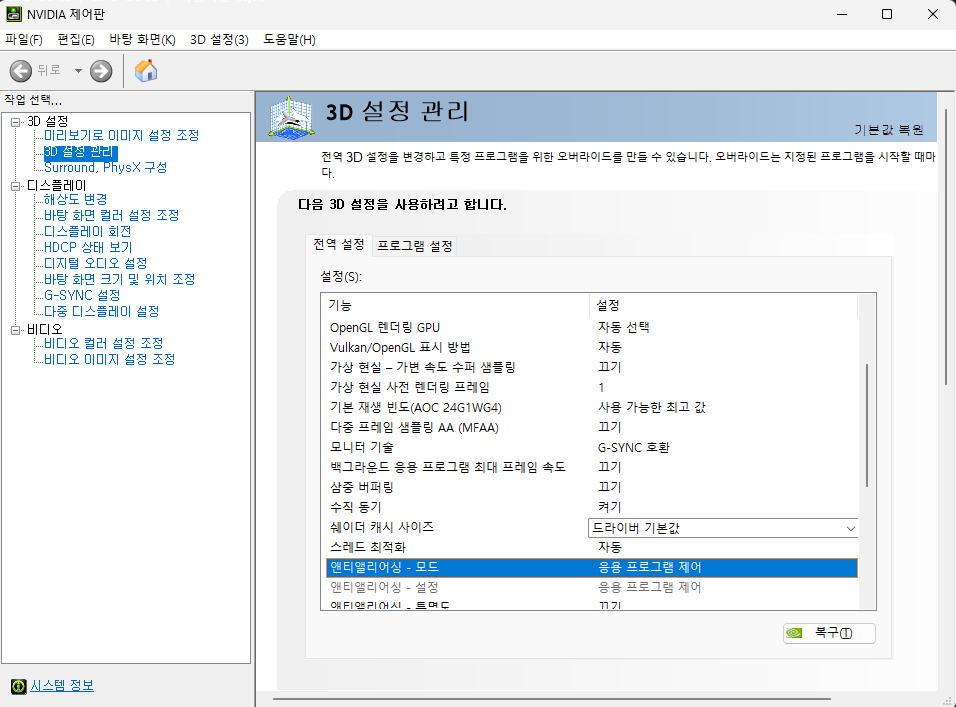Open the 3D 설정(3) menu
Image resolution: width=956 pixels, height=707 pixels.
[219, 40]
